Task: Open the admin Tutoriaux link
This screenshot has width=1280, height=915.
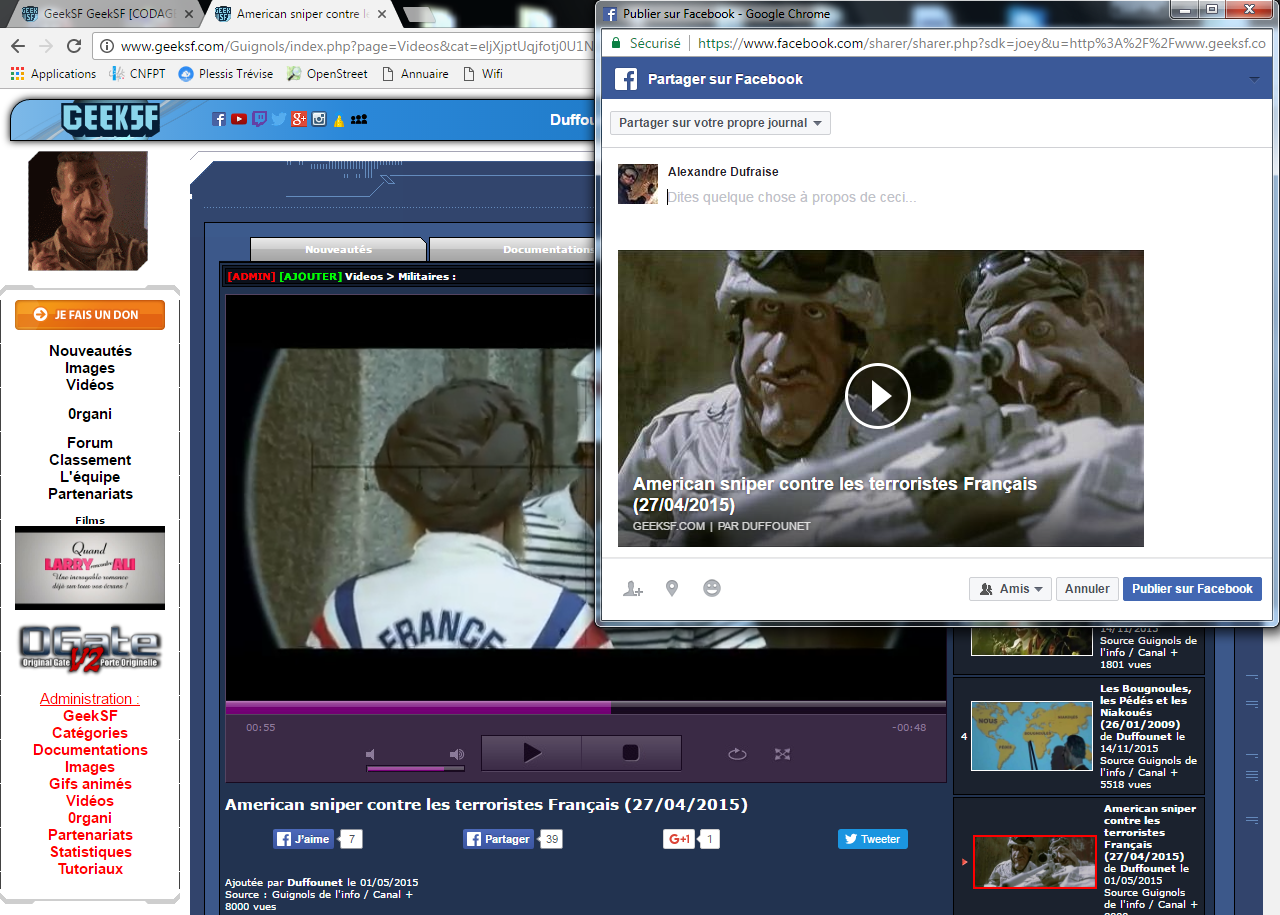Action: [90, 869]
